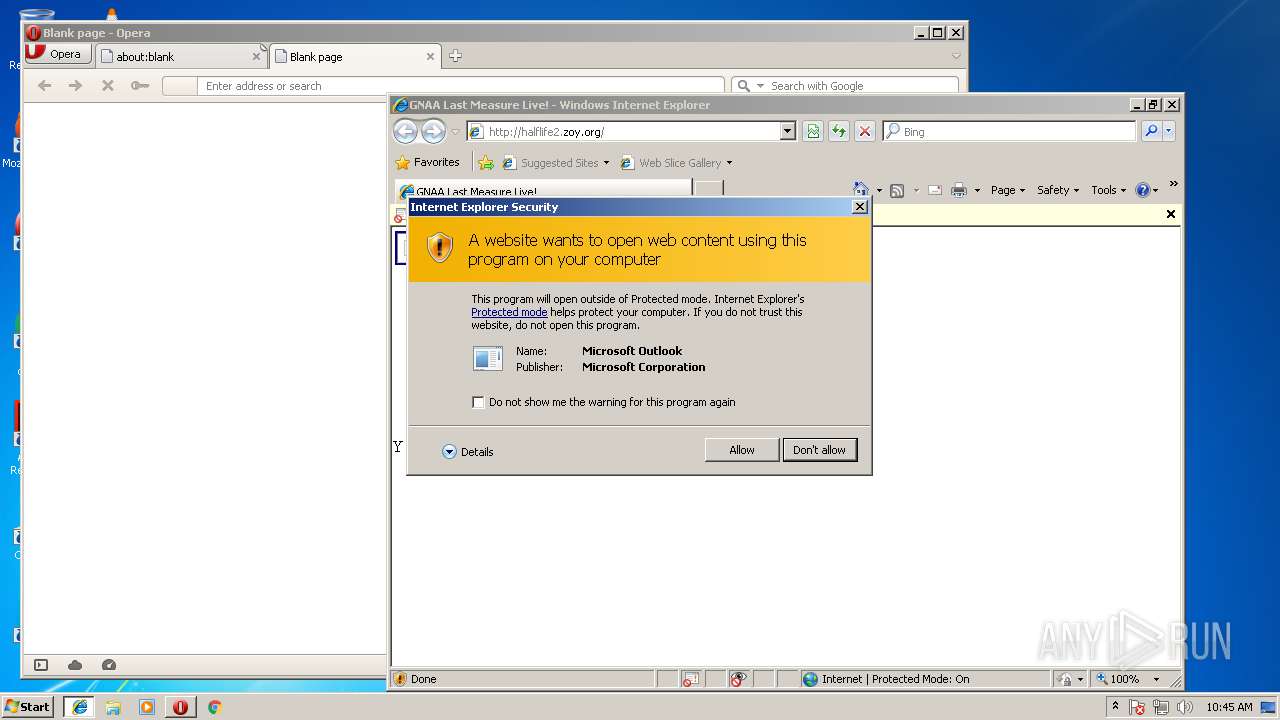Close the Internet Explorer Security dialog
Viewport: 1280px width, 720px height.
click(x=859, y=207)
